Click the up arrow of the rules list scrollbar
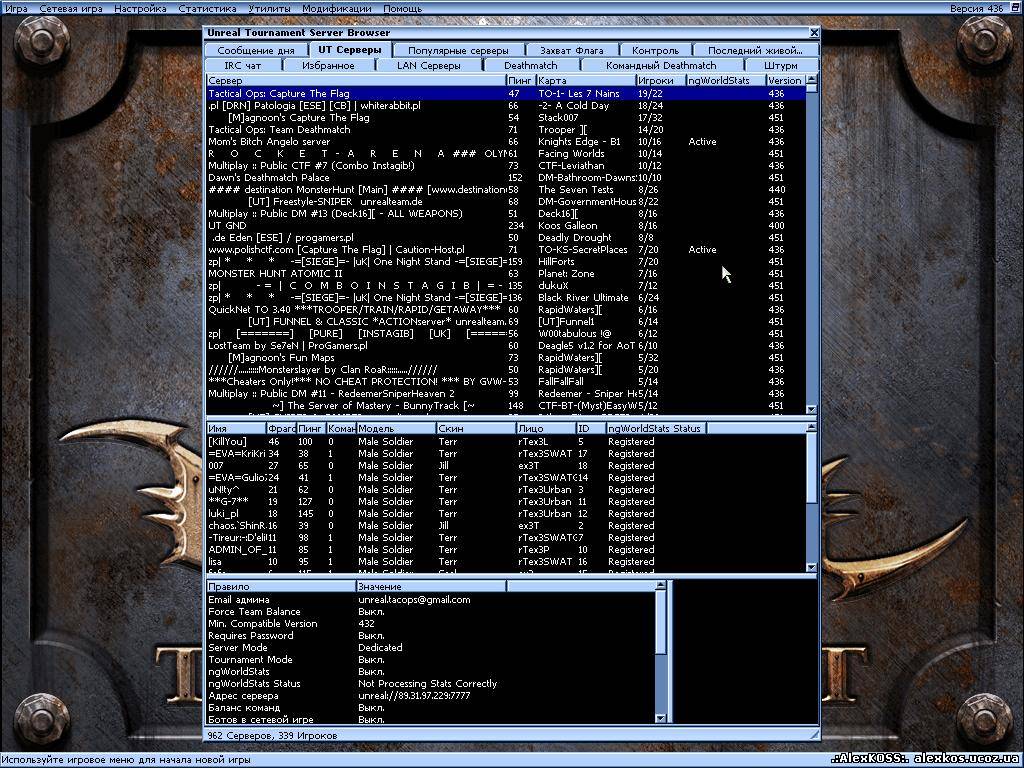This screenshot has height=768, width=1024. click(660, 586)
